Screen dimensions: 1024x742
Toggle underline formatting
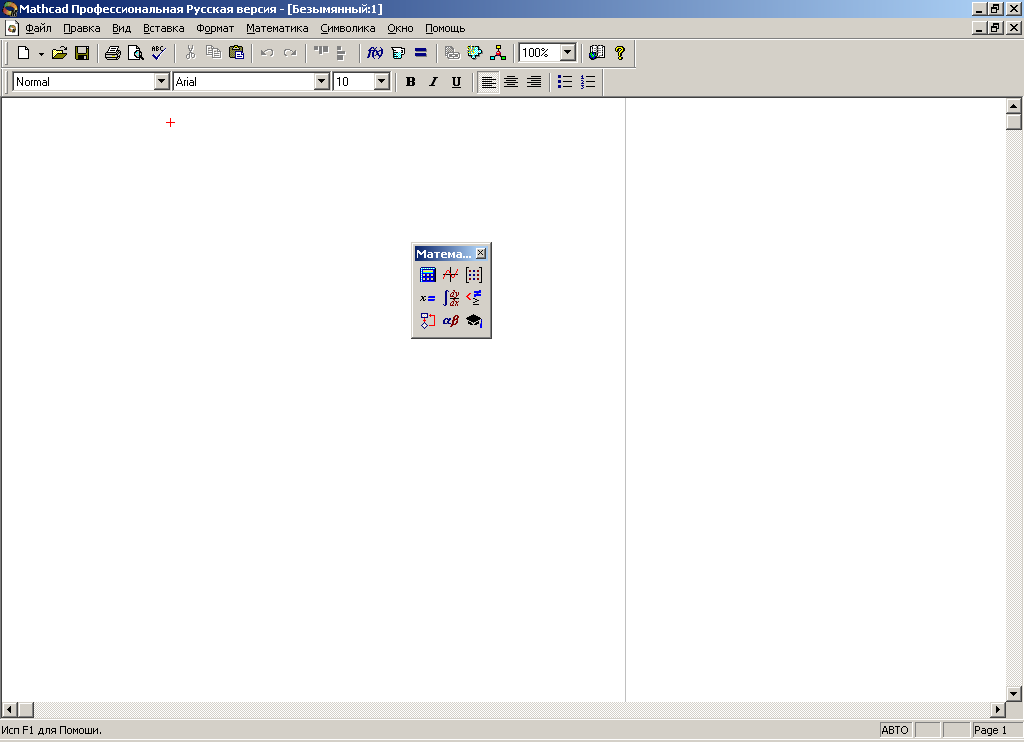[x=456, y=82]
